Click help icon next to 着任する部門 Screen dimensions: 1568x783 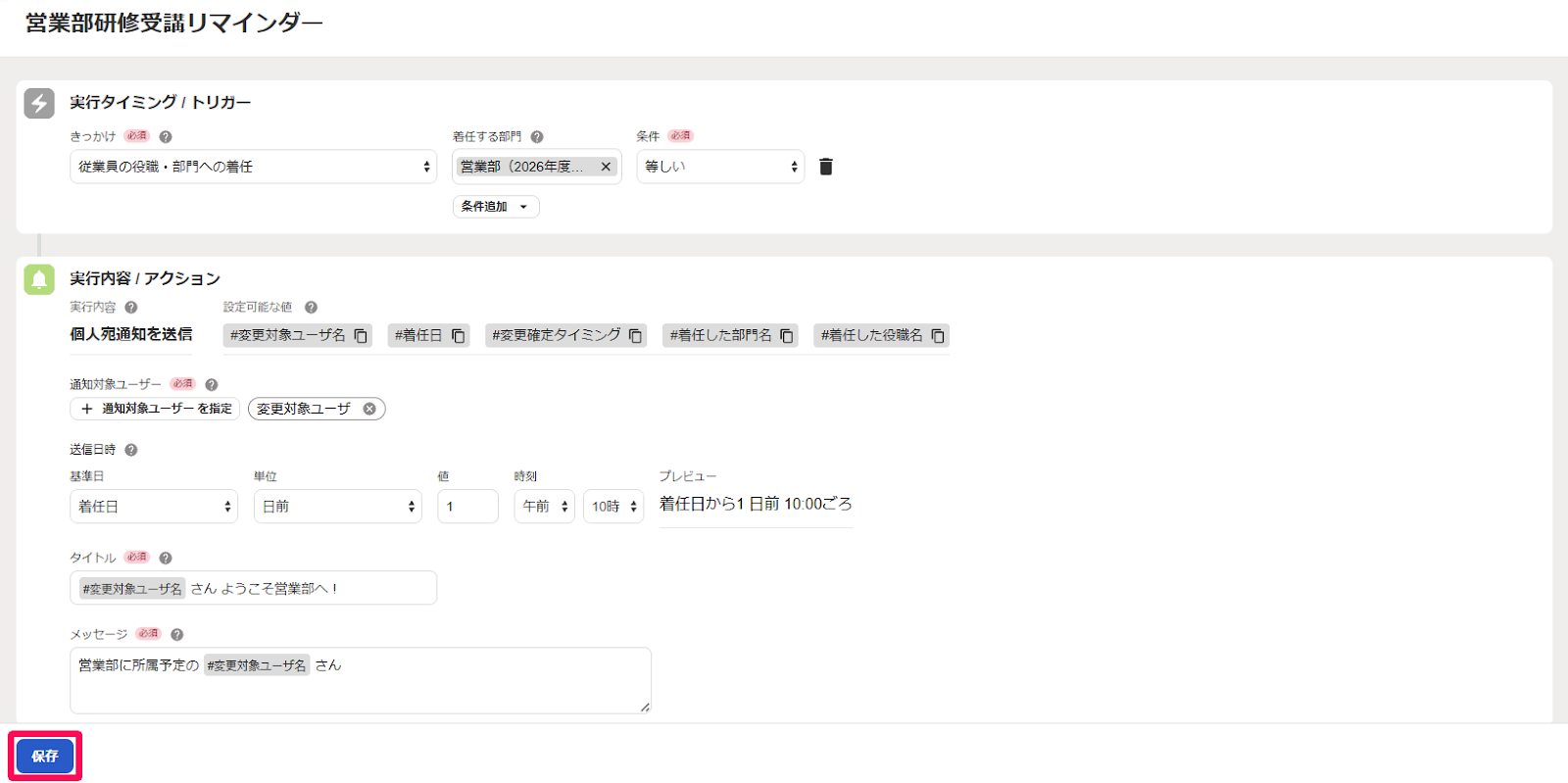click(537, 137)
